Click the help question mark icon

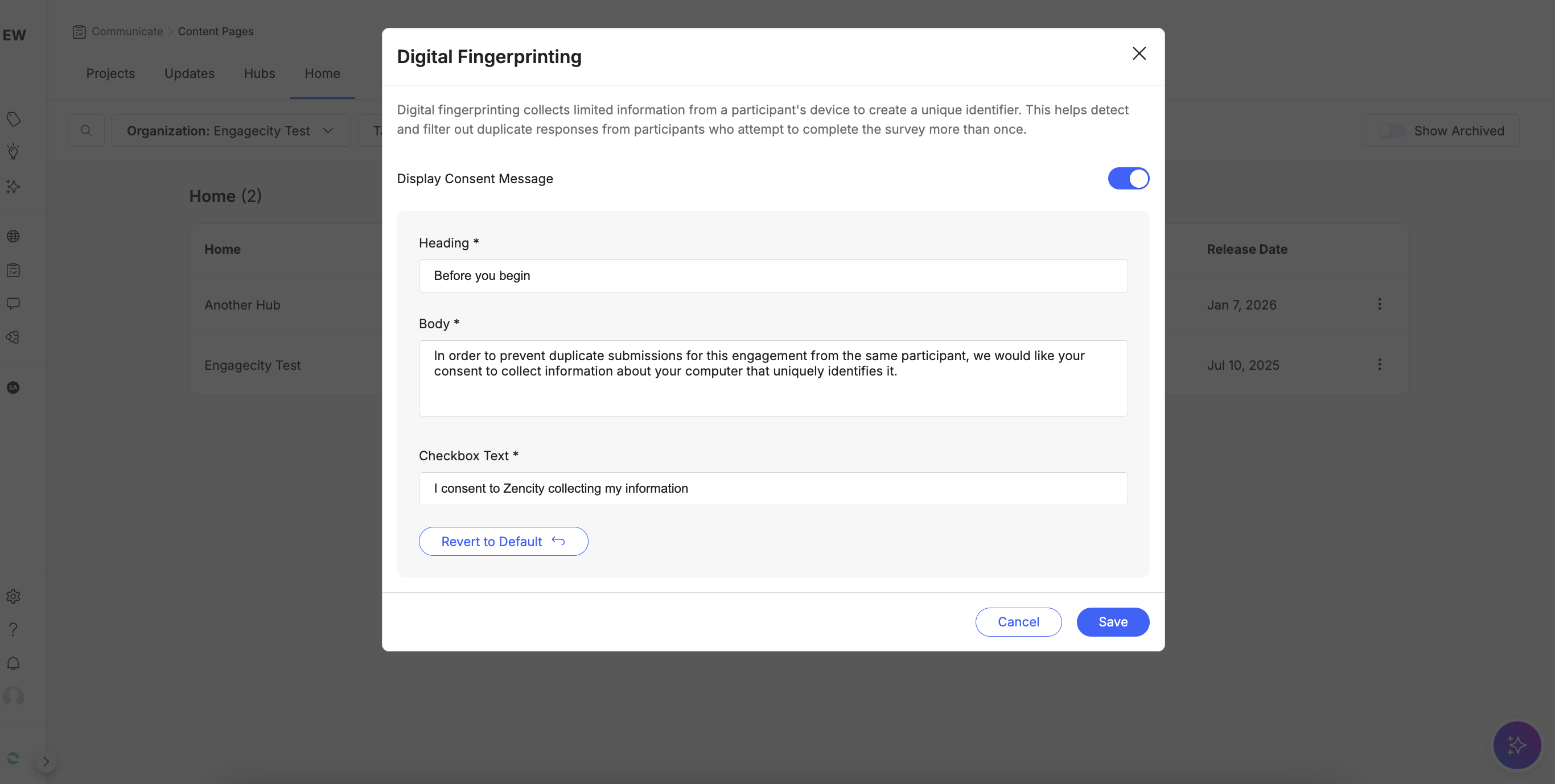[x=13, y=629]
